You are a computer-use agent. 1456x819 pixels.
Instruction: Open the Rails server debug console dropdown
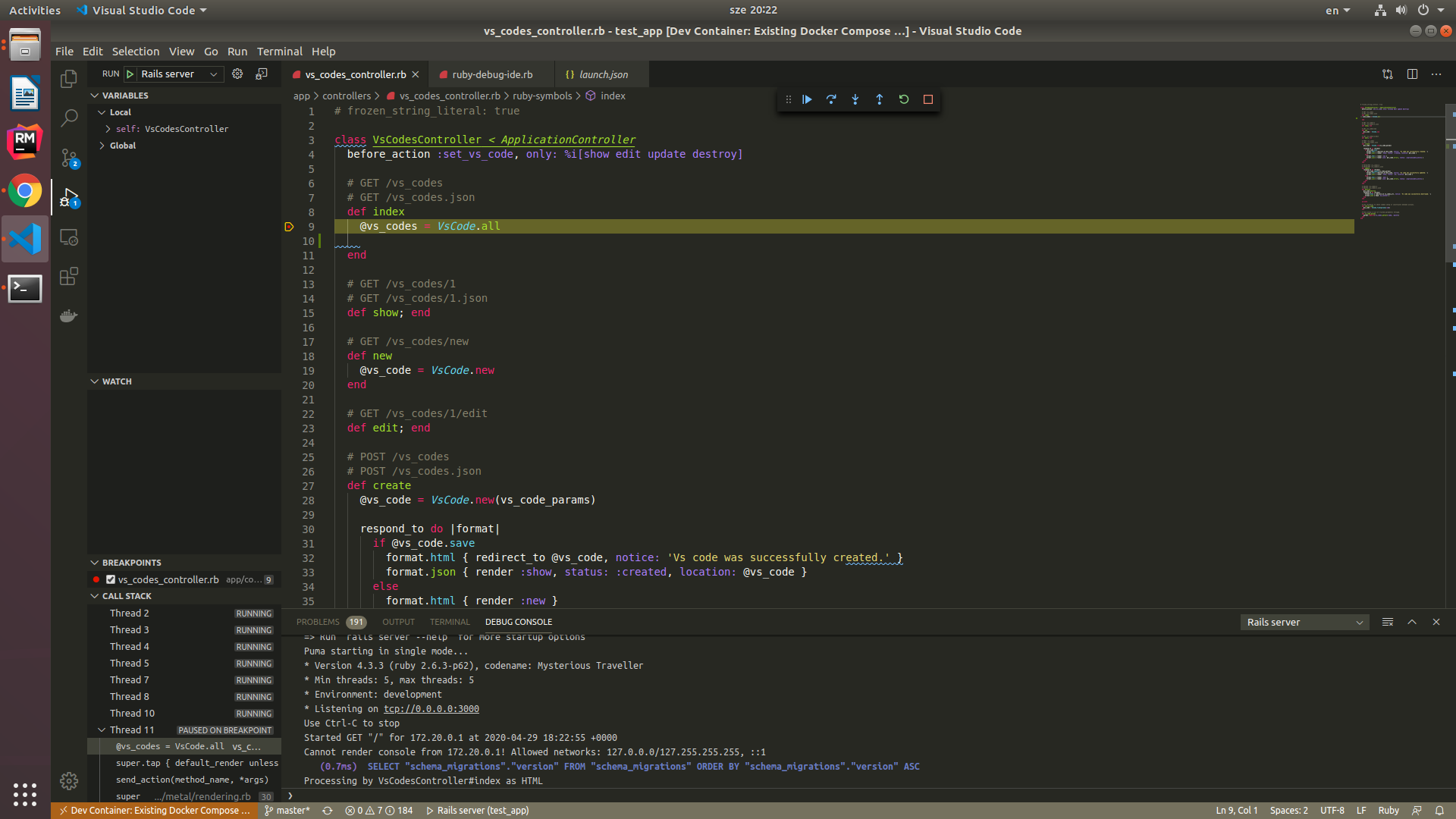pyautogui.click(x=1304, y=622)
